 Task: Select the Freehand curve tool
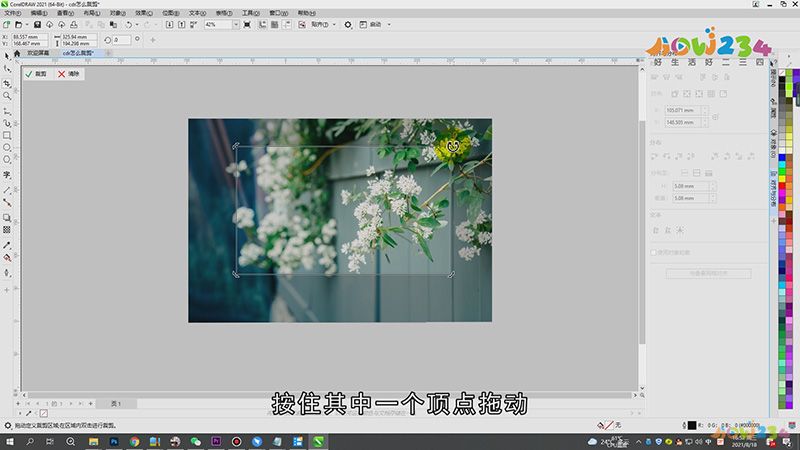[x=7, y=111]
